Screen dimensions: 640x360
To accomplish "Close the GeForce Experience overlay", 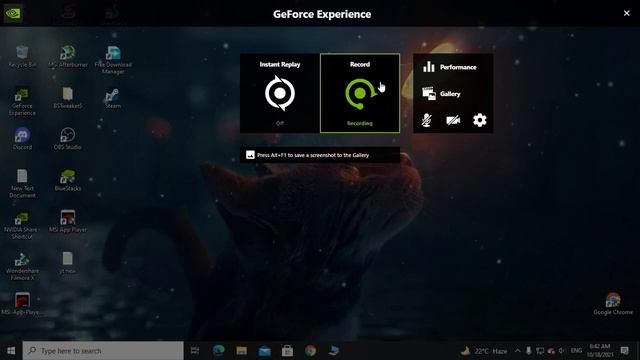I will [x=627, y=13].
